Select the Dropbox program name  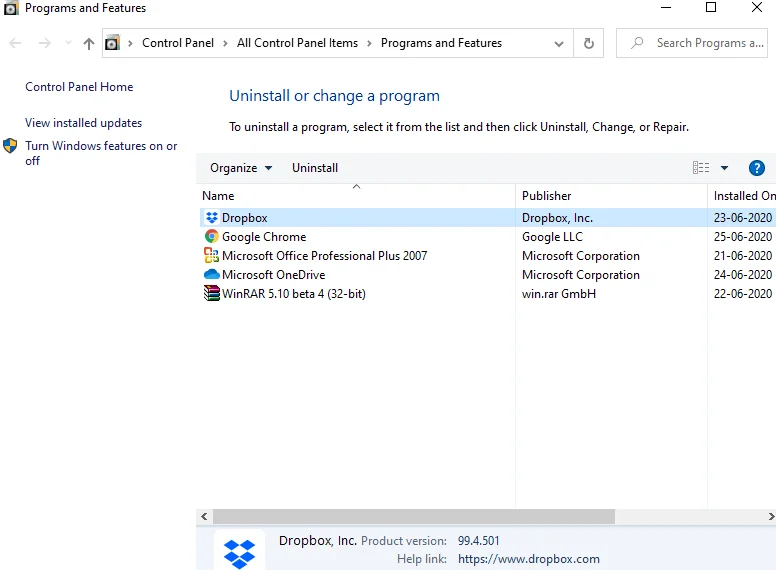(244, 218)
